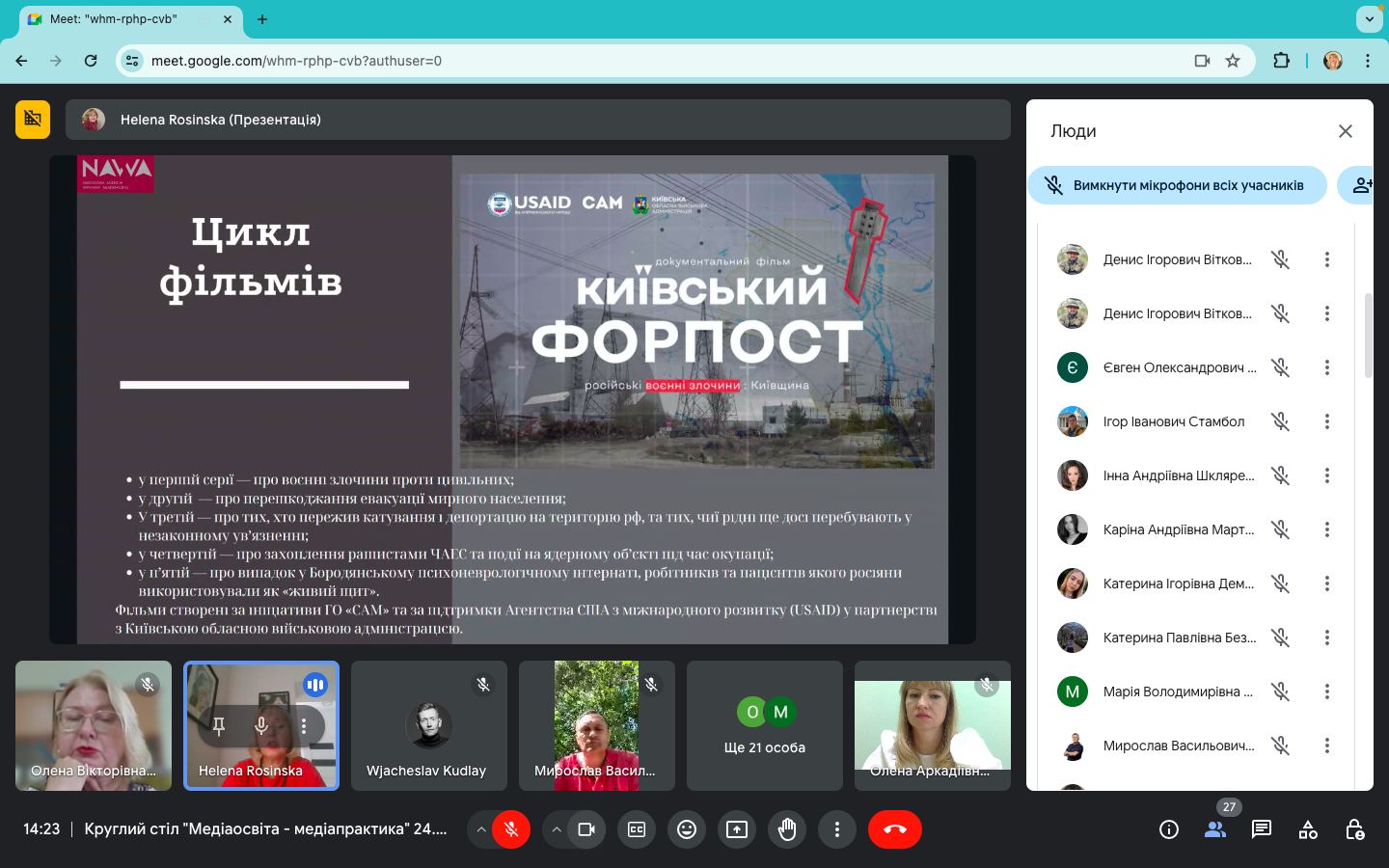Click "Вимкнути мікрофони всіх учасників" button
1389x868 pixels.
tap(1177, 185)
